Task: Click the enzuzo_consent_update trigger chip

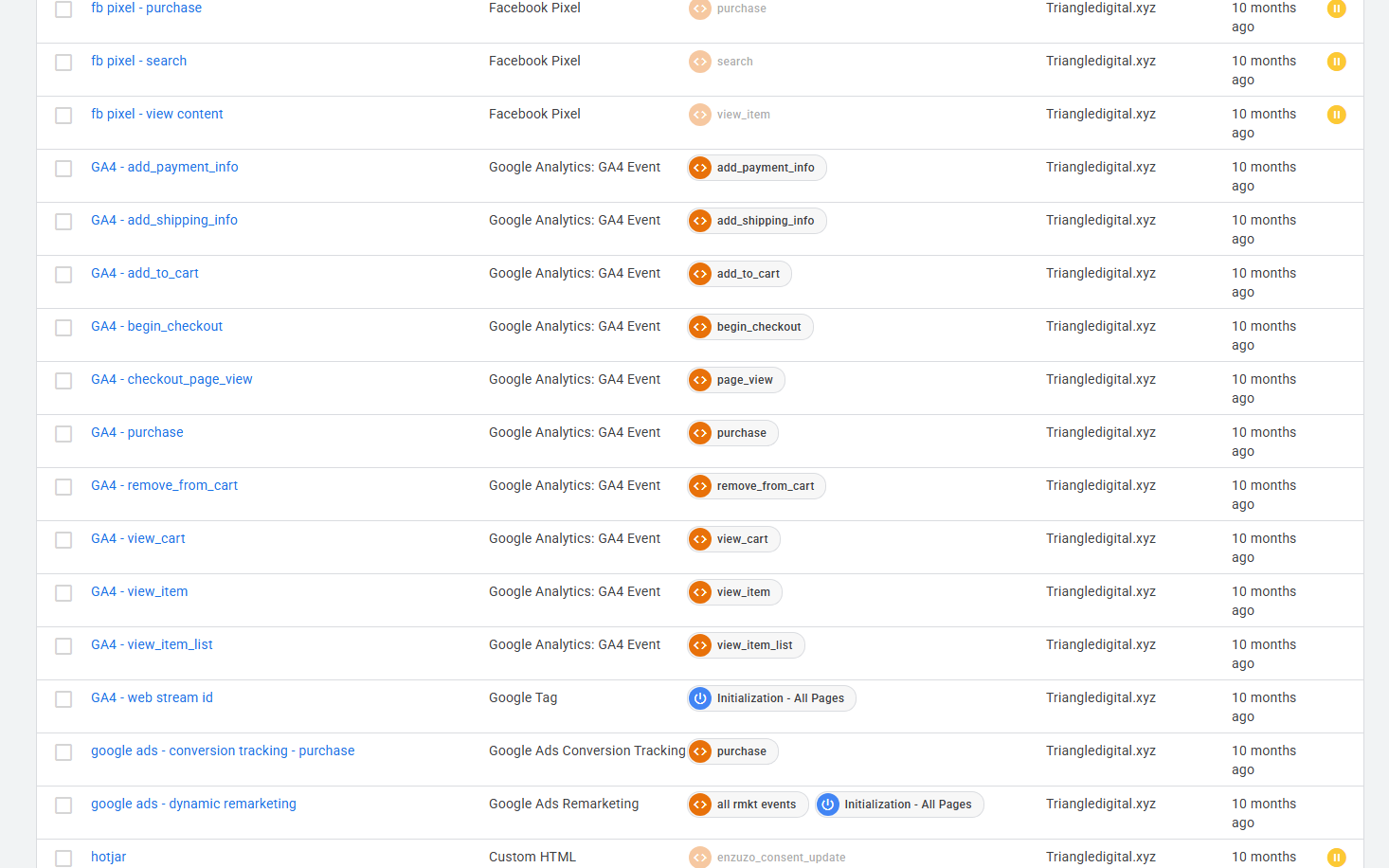Action: point(767,858)
